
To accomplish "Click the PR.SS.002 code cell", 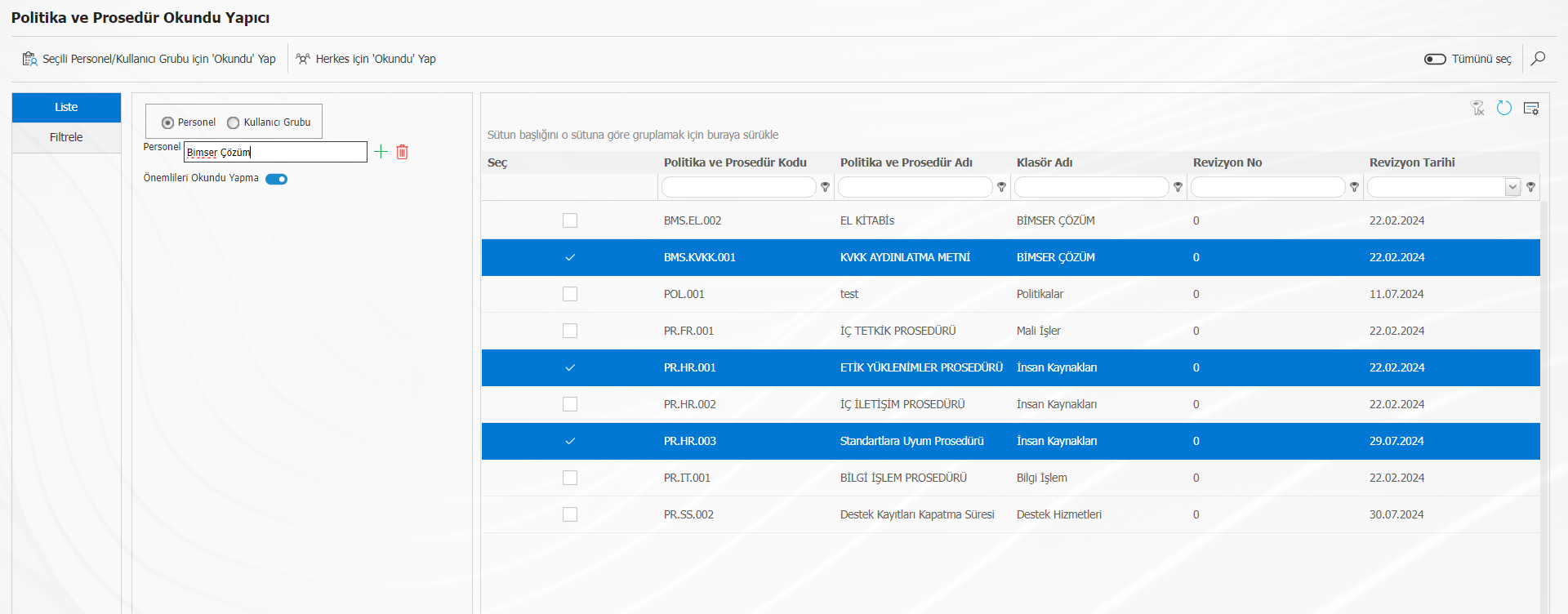I will point(688,514).
